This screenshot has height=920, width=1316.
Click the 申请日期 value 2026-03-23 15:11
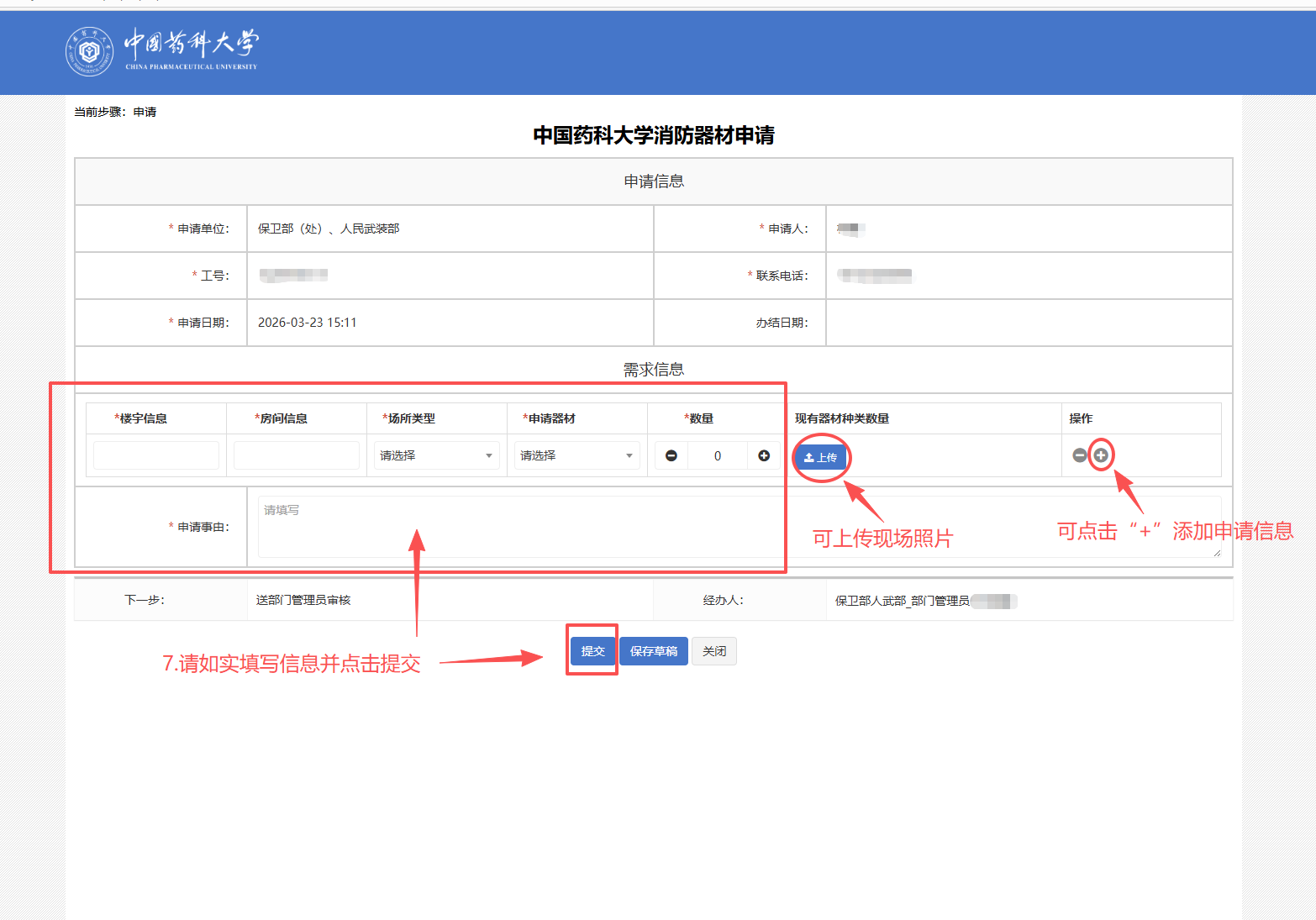coord(308,323)
